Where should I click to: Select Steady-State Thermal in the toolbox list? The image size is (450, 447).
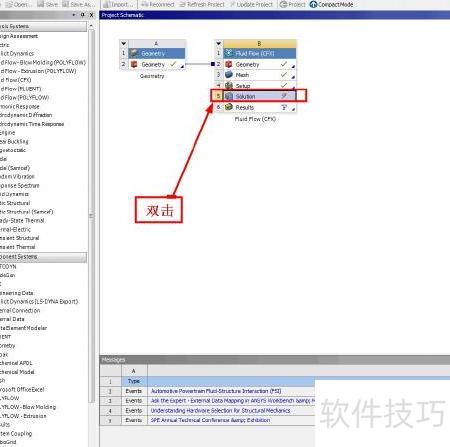click(22, 220)
